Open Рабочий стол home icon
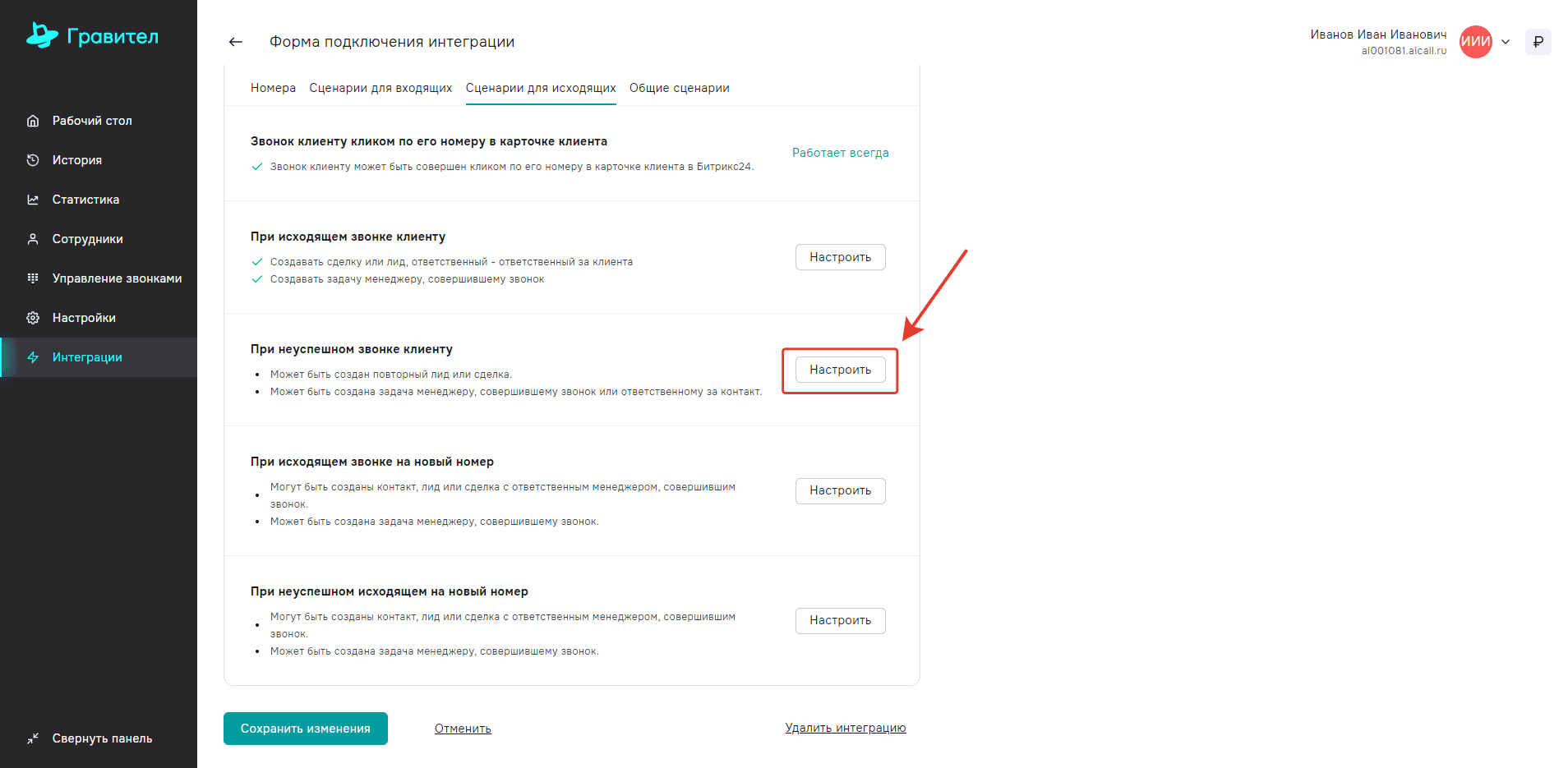1568x768 pixels. click(33, 121)
